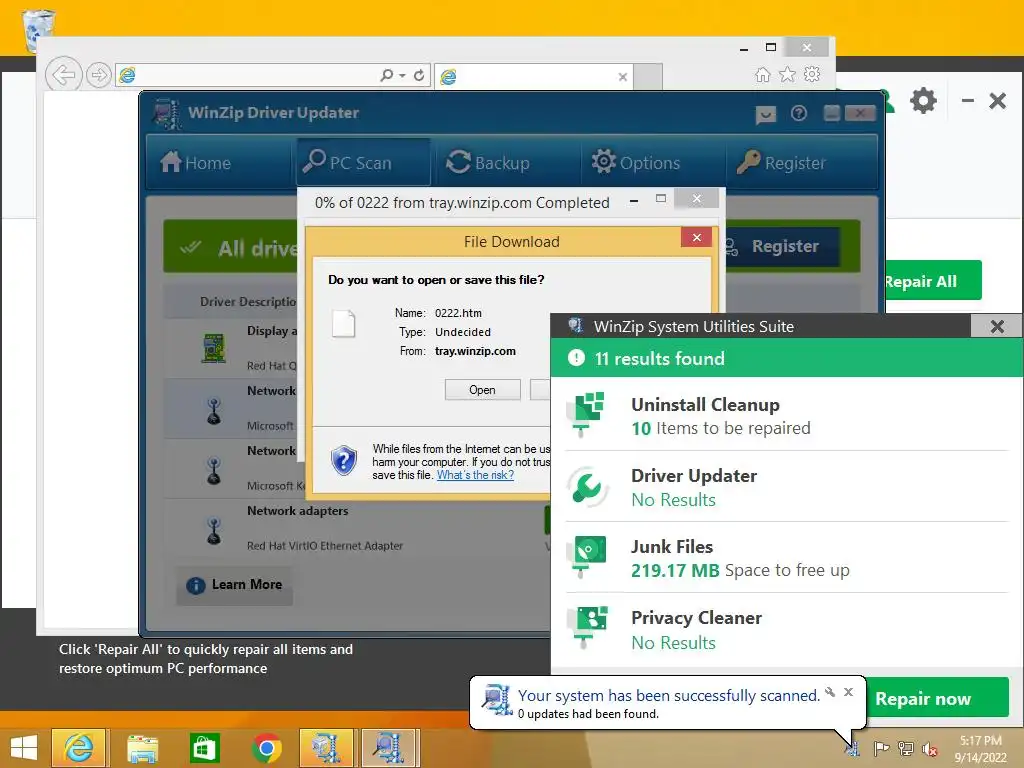Click the "11 results found" alert icon

[576, 358]
